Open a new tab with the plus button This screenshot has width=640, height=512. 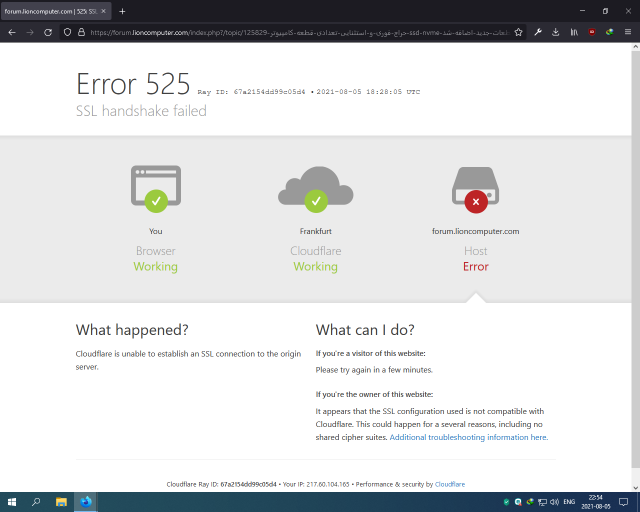(x=122, y=11)
